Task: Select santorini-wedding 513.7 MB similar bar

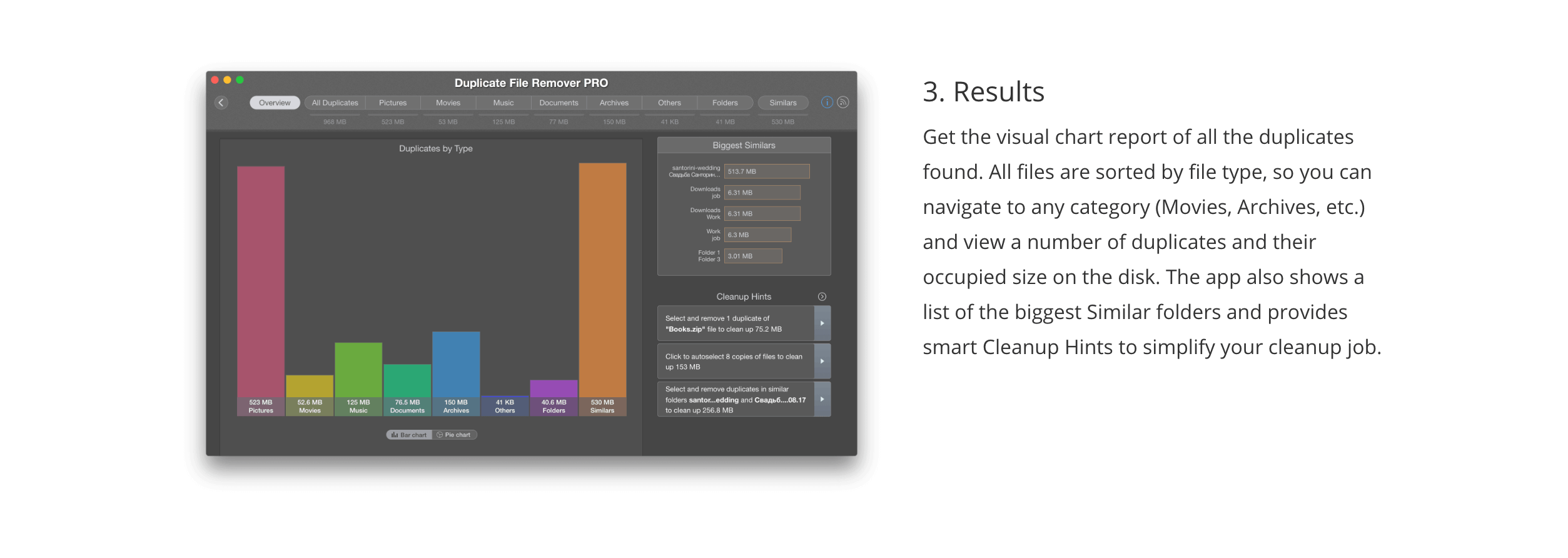Action: point(767,171)
